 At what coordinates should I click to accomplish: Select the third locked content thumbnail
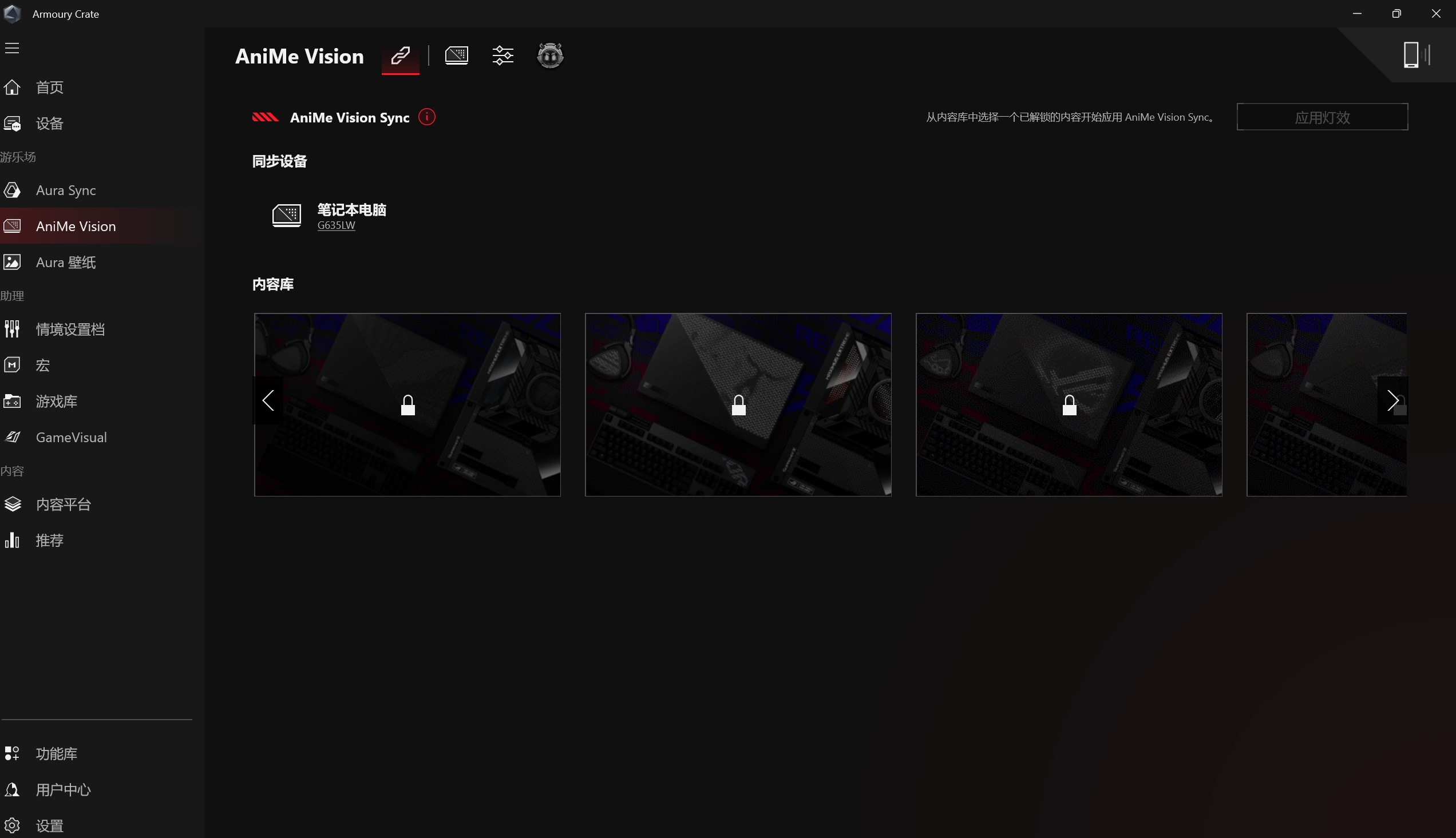tap(1069, 404)
